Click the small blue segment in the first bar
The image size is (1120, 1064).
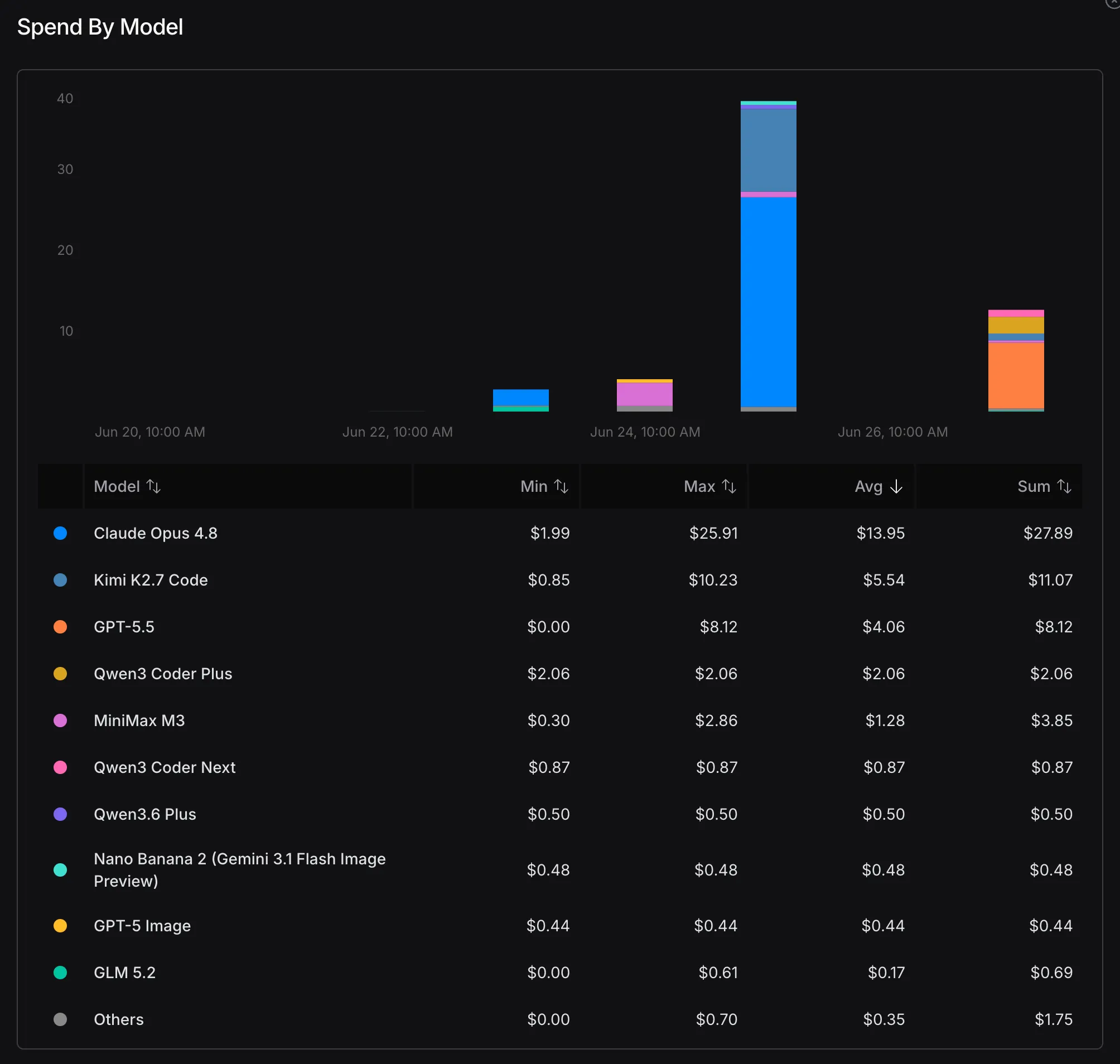coord(520,398)
